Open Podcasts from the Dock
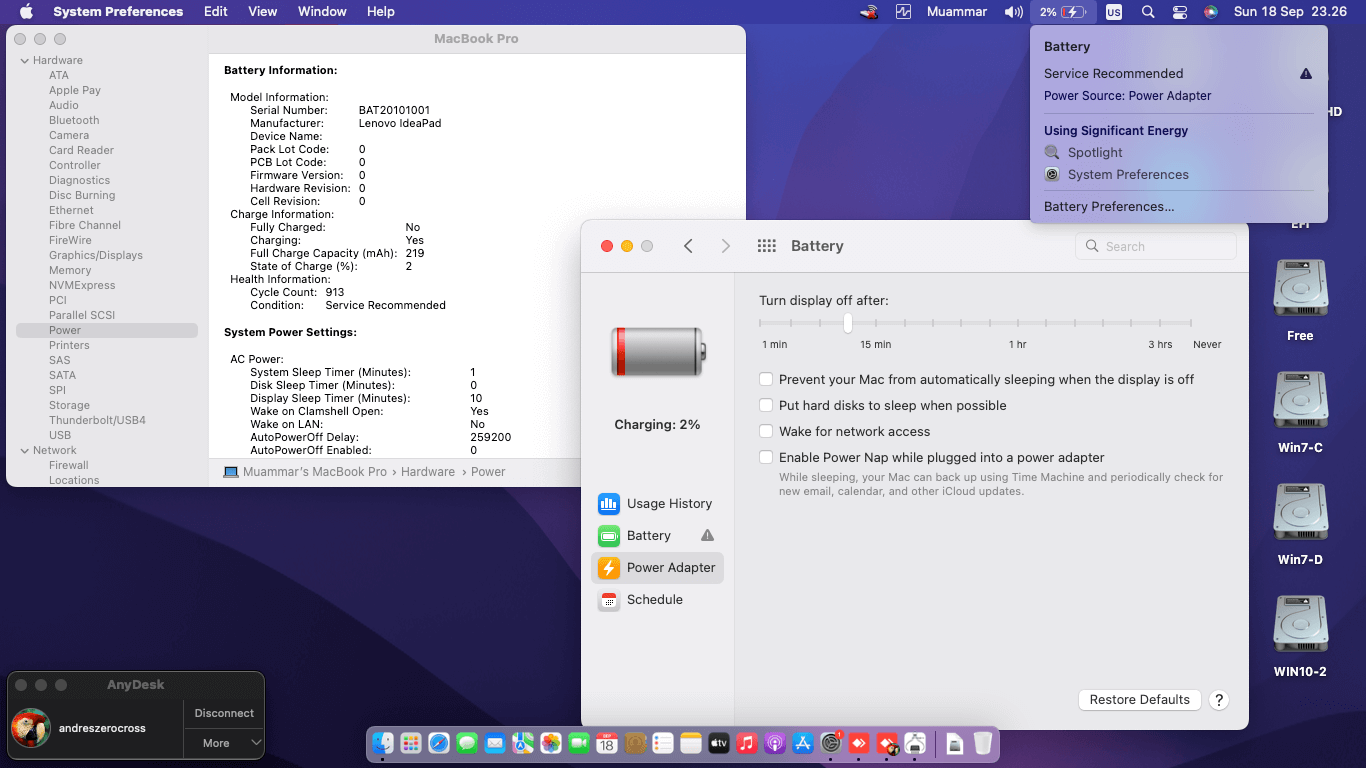 pos(775,743)
